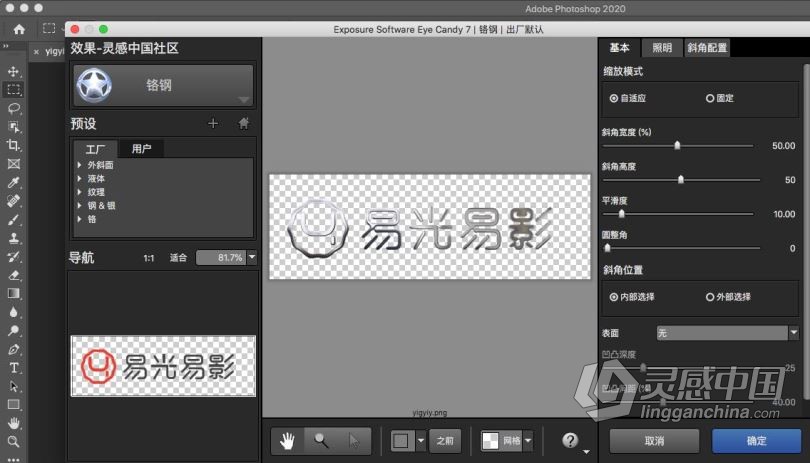Select the Type tool
The height and width of the screenshot is (463, 810).
[x=13, y=368]
